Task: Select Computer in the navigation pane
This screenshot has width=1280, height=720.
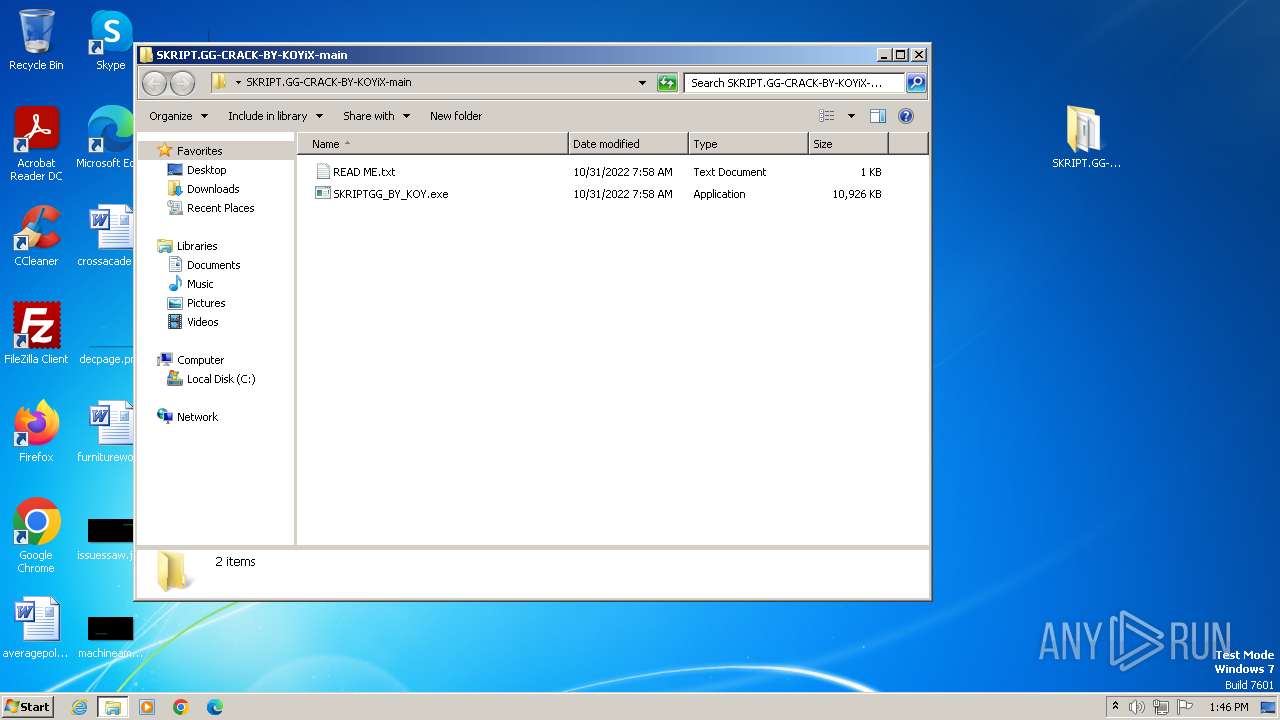Action: point(200,360)
